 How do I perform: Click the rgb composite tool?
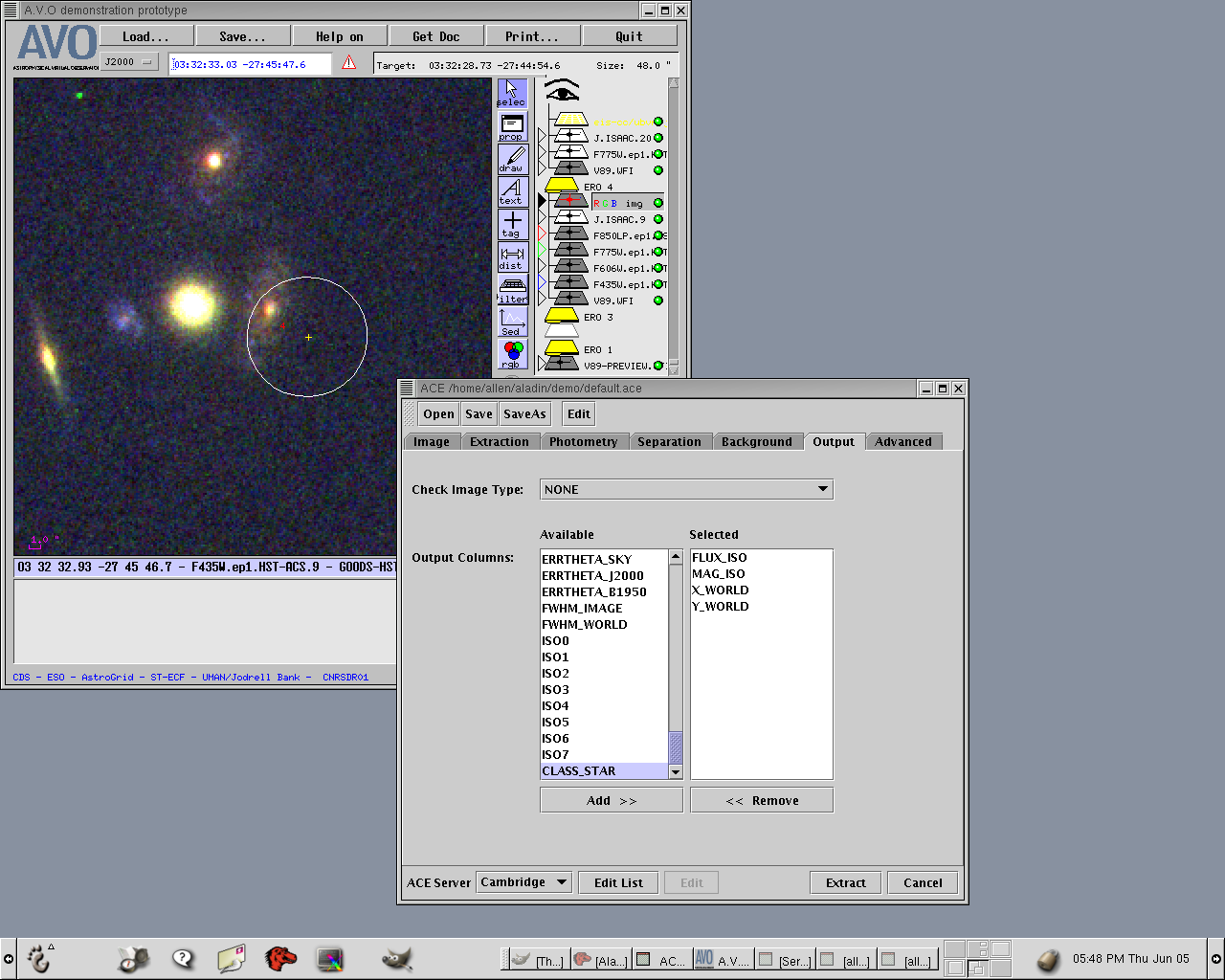pos(512,353)
